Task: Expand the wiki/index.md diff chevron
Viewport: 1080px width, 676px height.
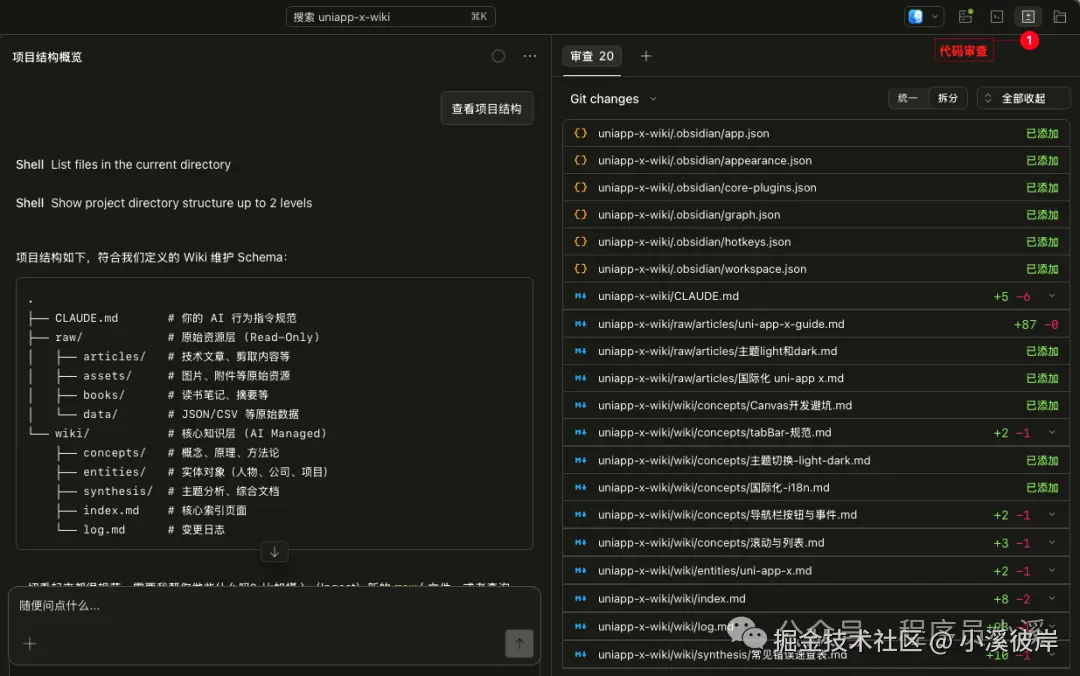Action: click(x=1052, y=598)
